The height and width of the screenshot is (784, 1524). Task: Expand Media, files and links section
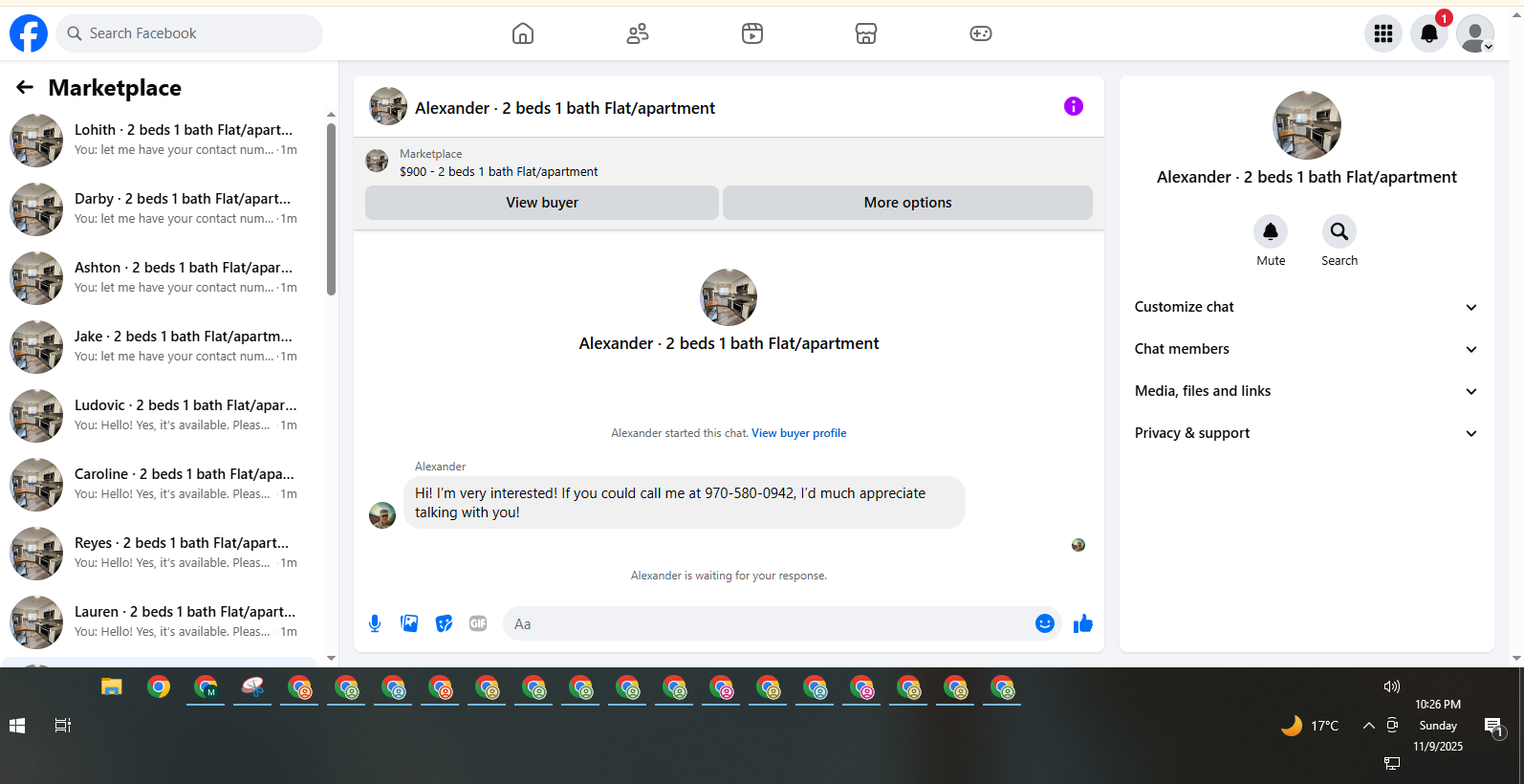click(x=1306, y=391)
